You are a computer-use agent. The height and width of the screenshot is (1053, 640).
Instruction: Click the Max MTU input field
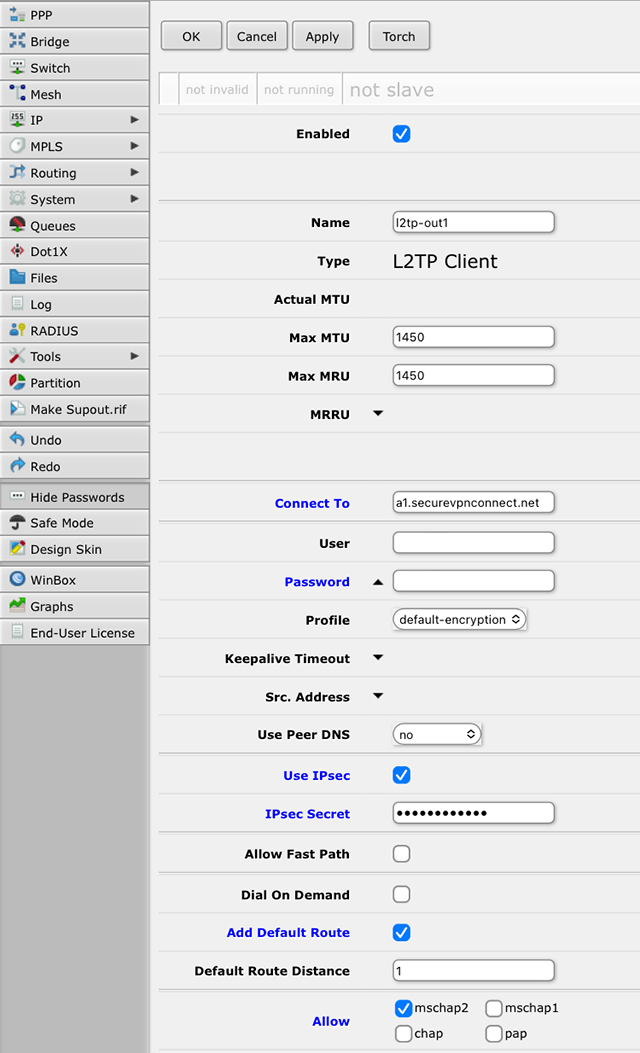473,337
